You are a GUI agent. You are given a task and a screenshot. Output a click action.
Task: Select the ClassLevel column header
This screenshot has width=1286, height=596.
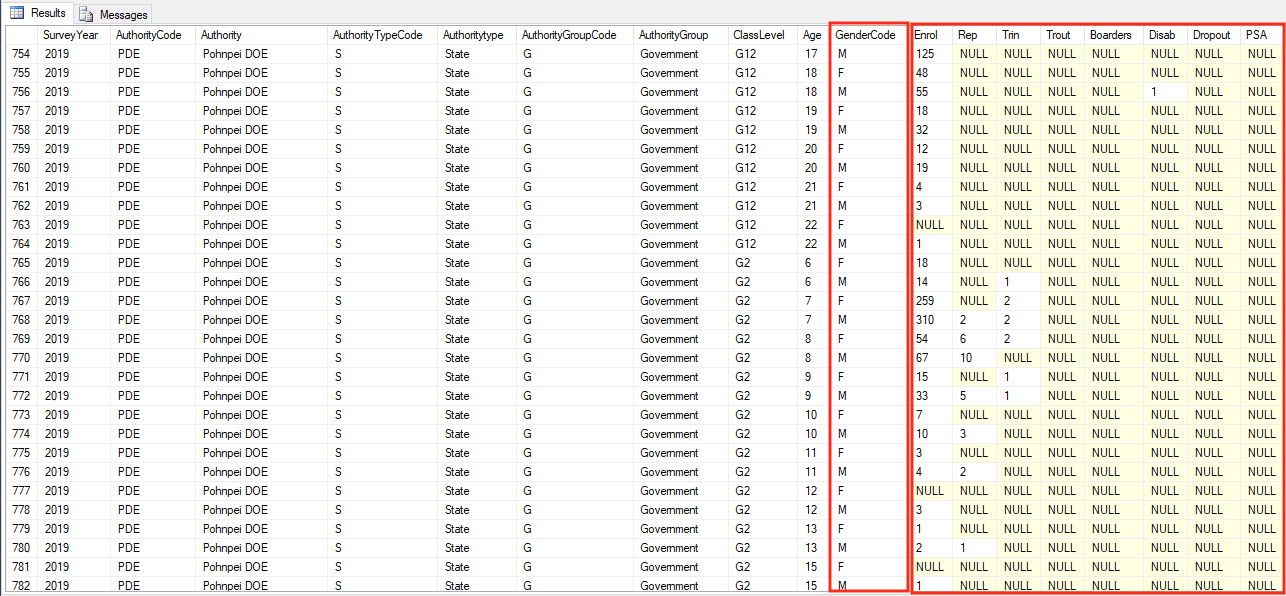[757, 35]
